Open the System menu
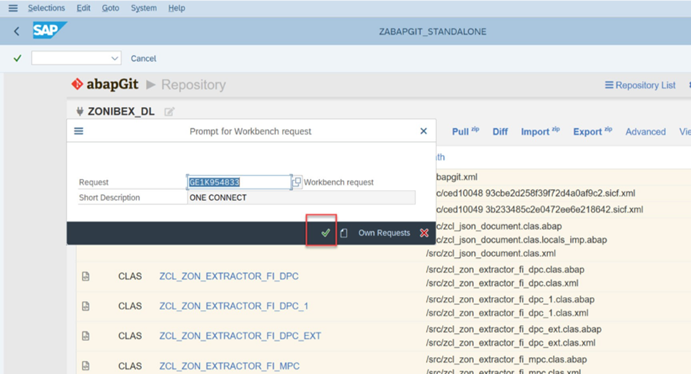Image resolution: width=693 pixels, height=377 pixels. point(144,8)
